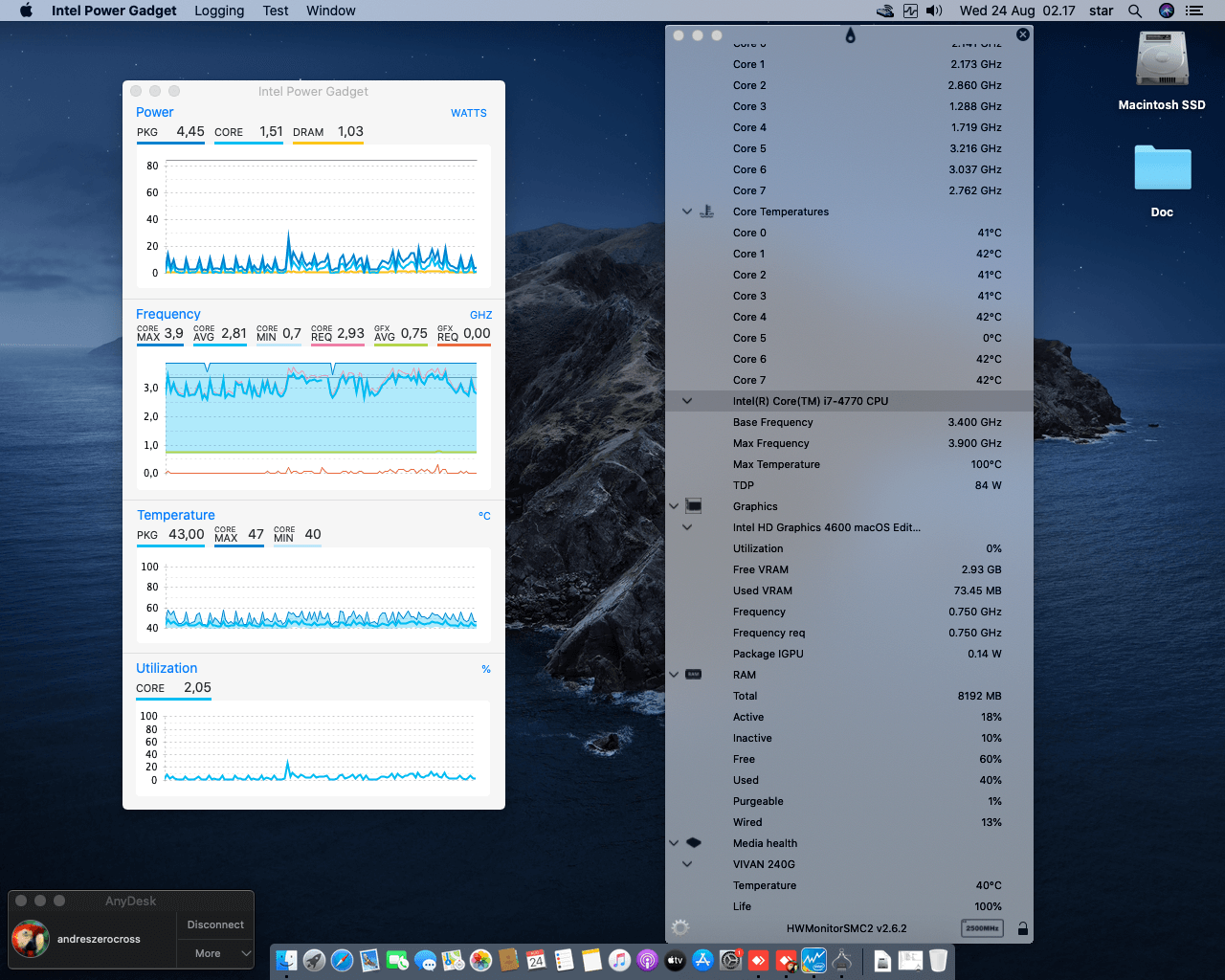Open App Store from the Dock

coord(703,960)
